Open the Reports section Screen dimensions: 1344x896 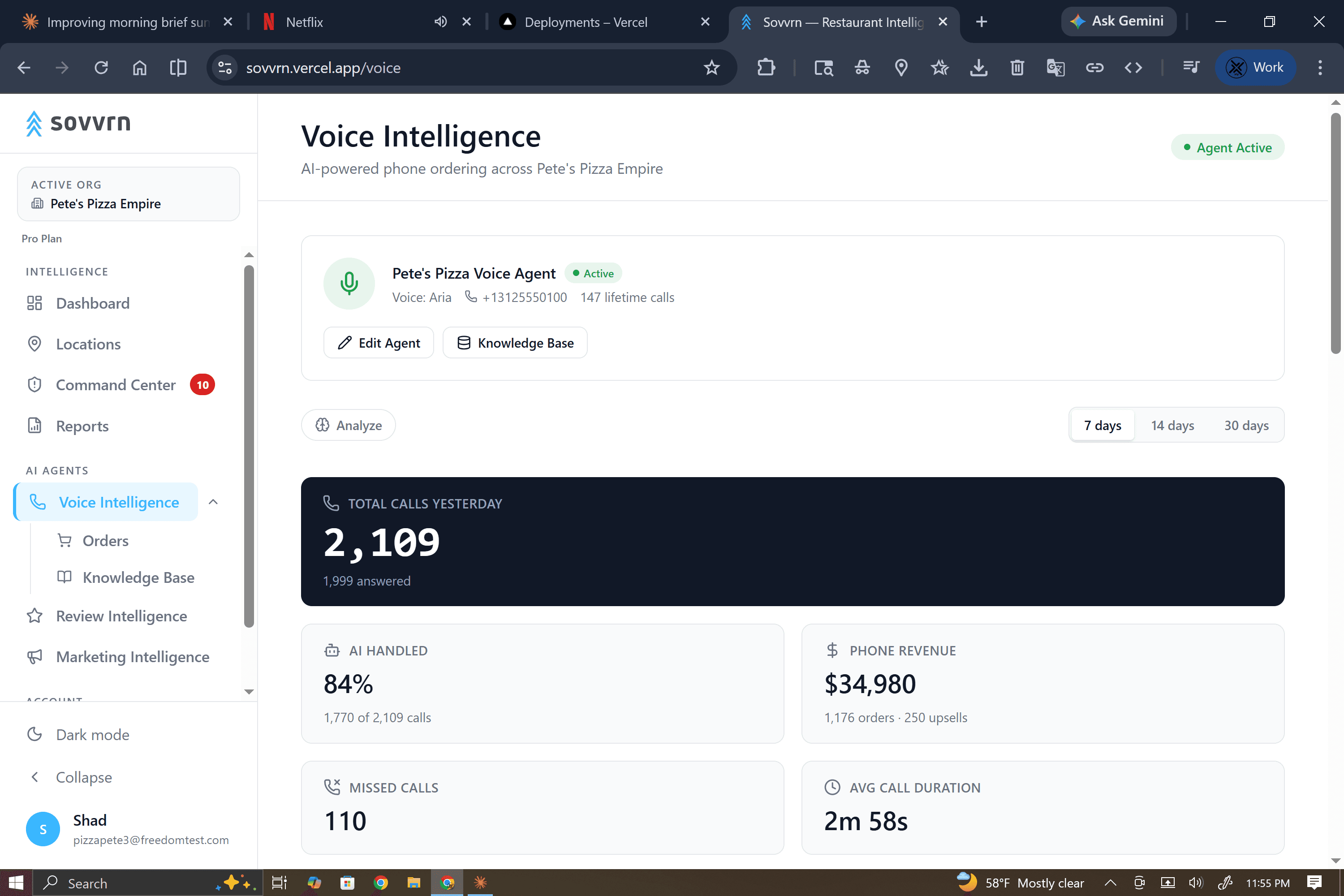click(x=82, y=426)
